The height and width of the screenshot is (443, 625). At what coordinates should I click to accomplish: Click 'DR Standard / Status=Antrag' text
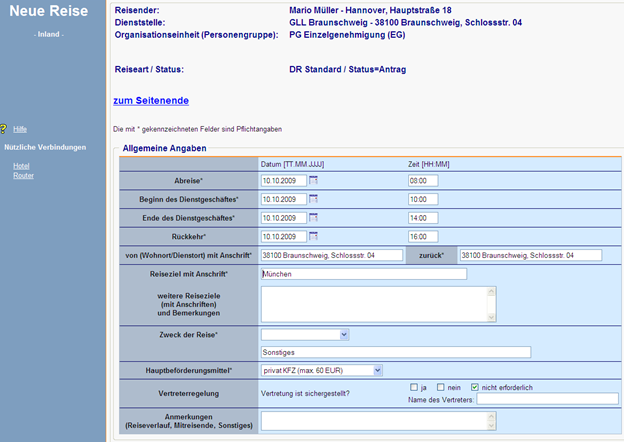348,69
